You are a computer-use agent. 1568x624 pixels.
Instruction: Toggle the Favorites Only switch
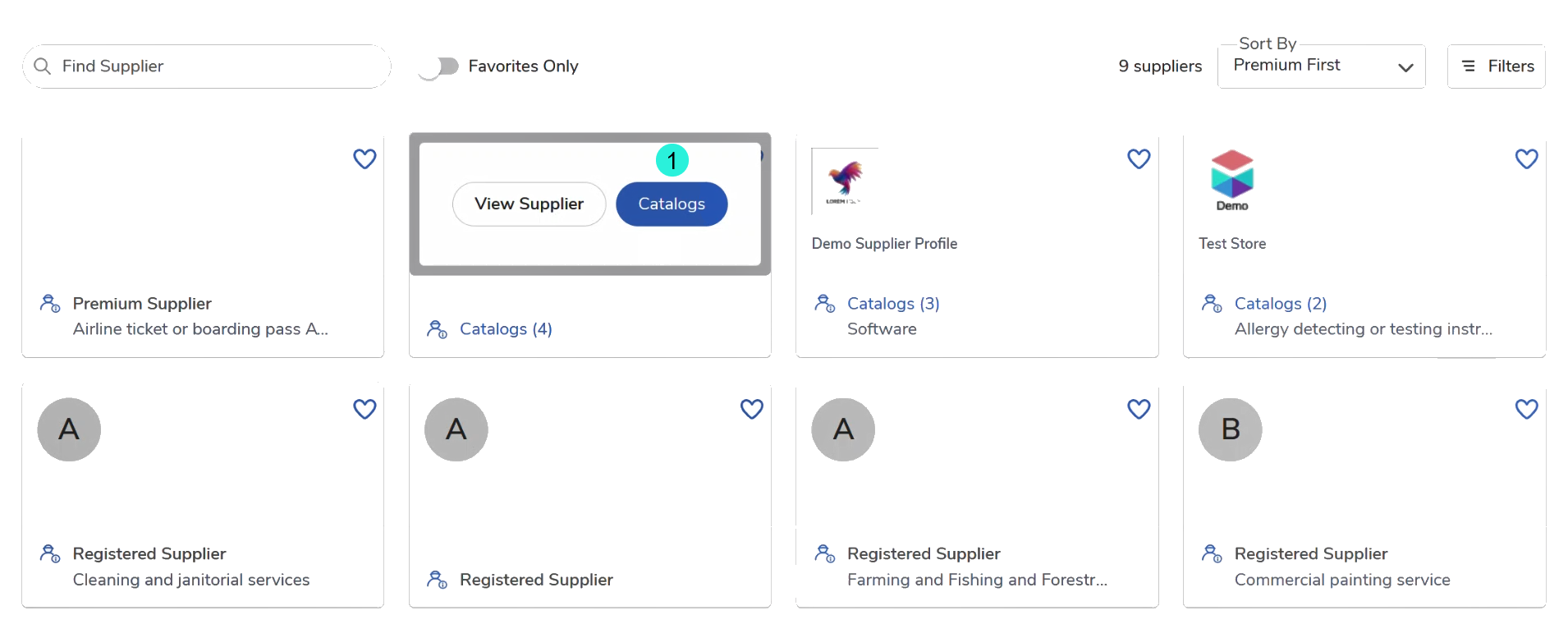tap(438, 67)
